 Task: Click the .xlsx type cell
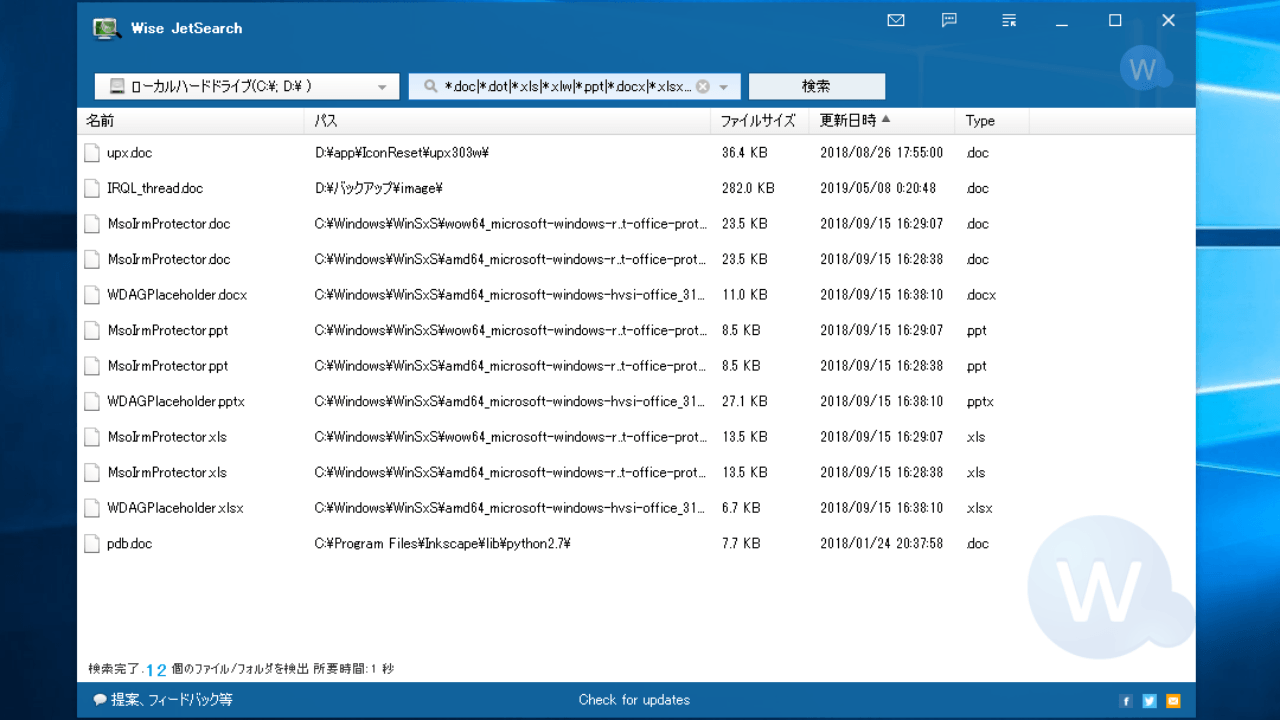coord(980,508)
